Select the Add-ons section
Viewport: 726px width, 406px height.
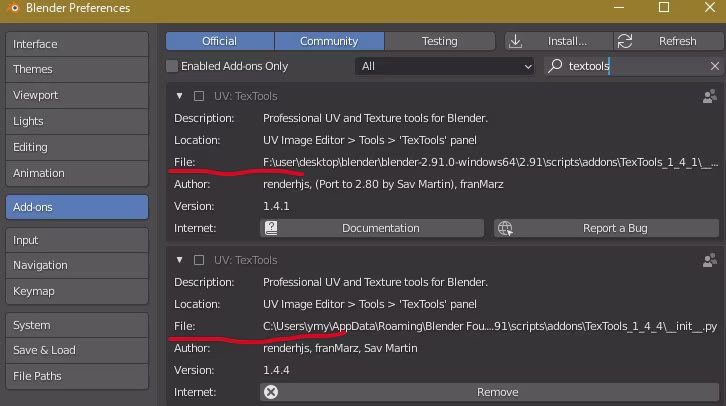[77, 207]
